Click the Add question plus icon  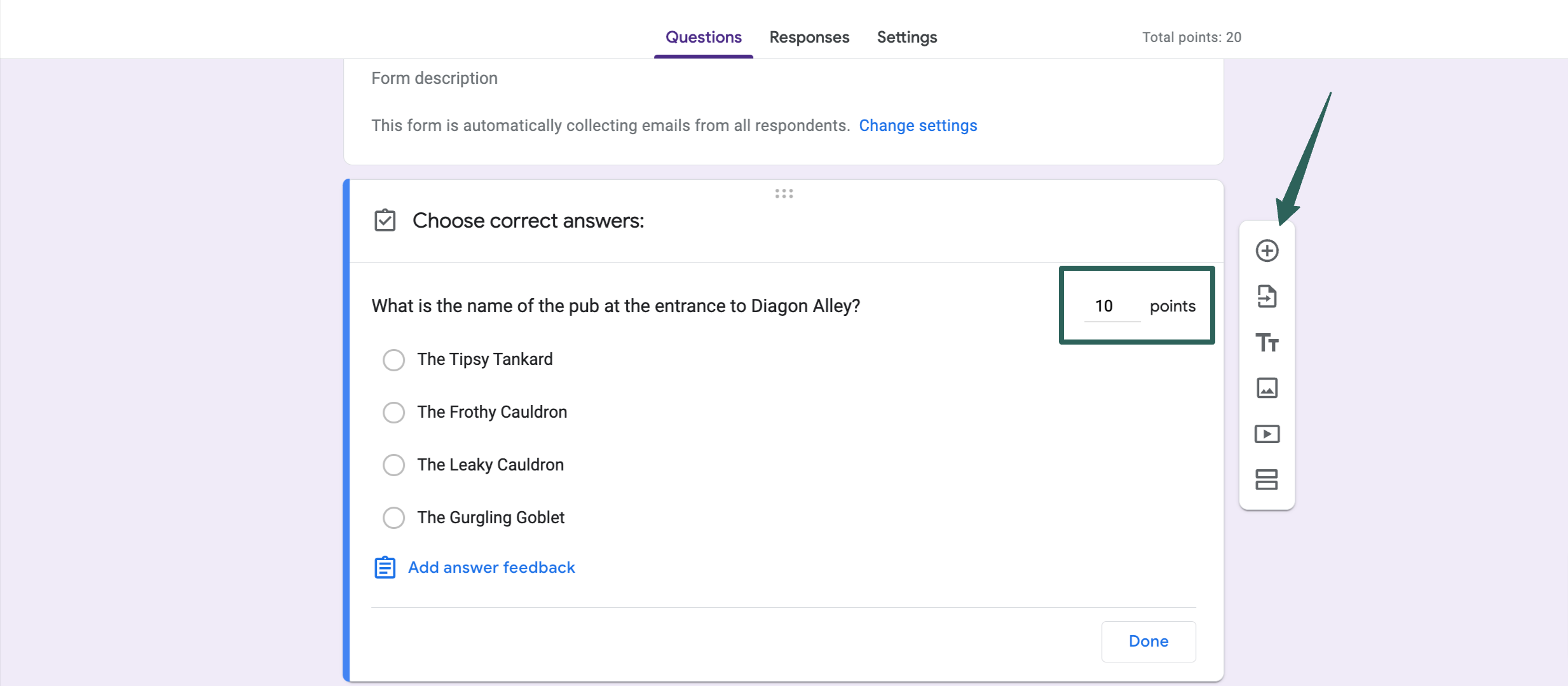(x=1267, y=250)
